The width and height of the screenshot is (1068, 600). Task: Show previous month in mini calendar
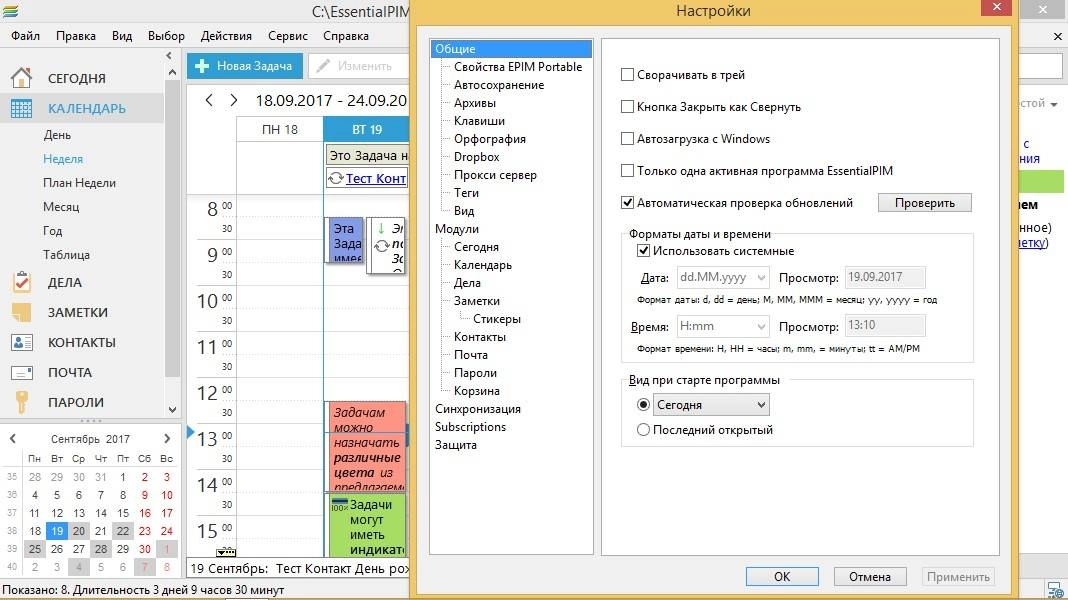pyautogui.click(x=12, y=439)
